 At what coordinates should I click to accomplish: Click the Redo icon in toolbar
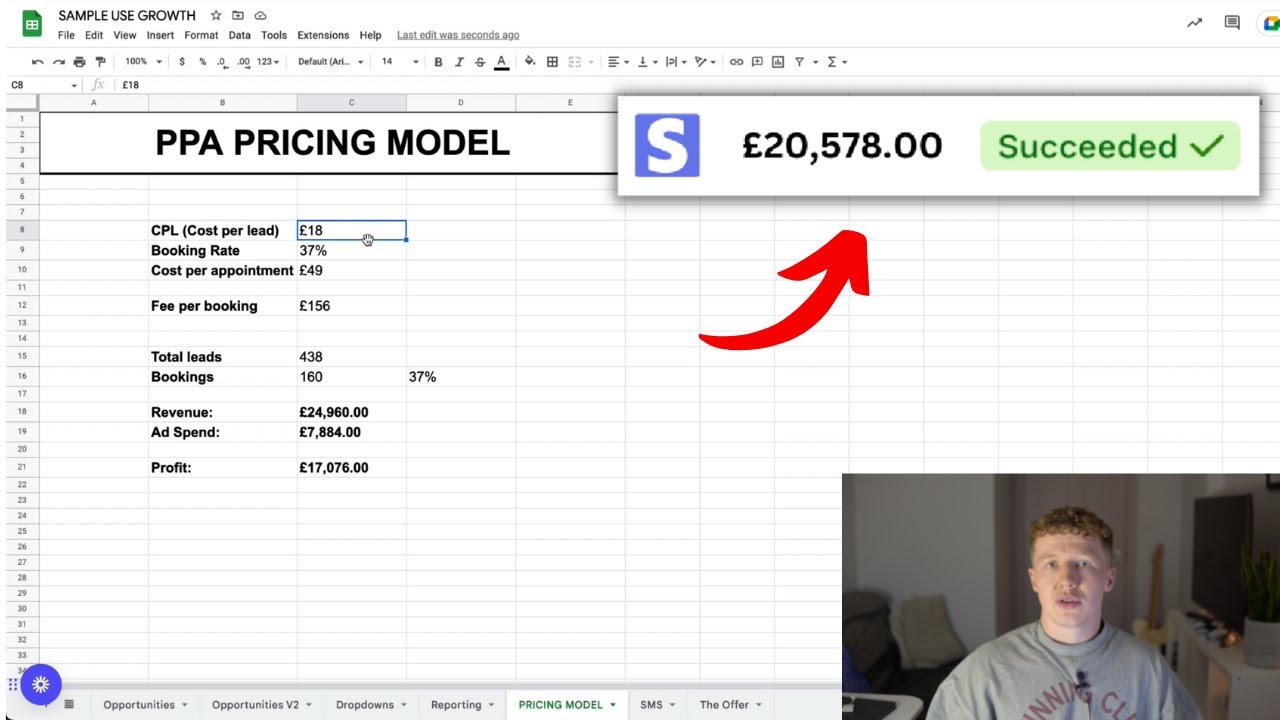coord(58,62)
